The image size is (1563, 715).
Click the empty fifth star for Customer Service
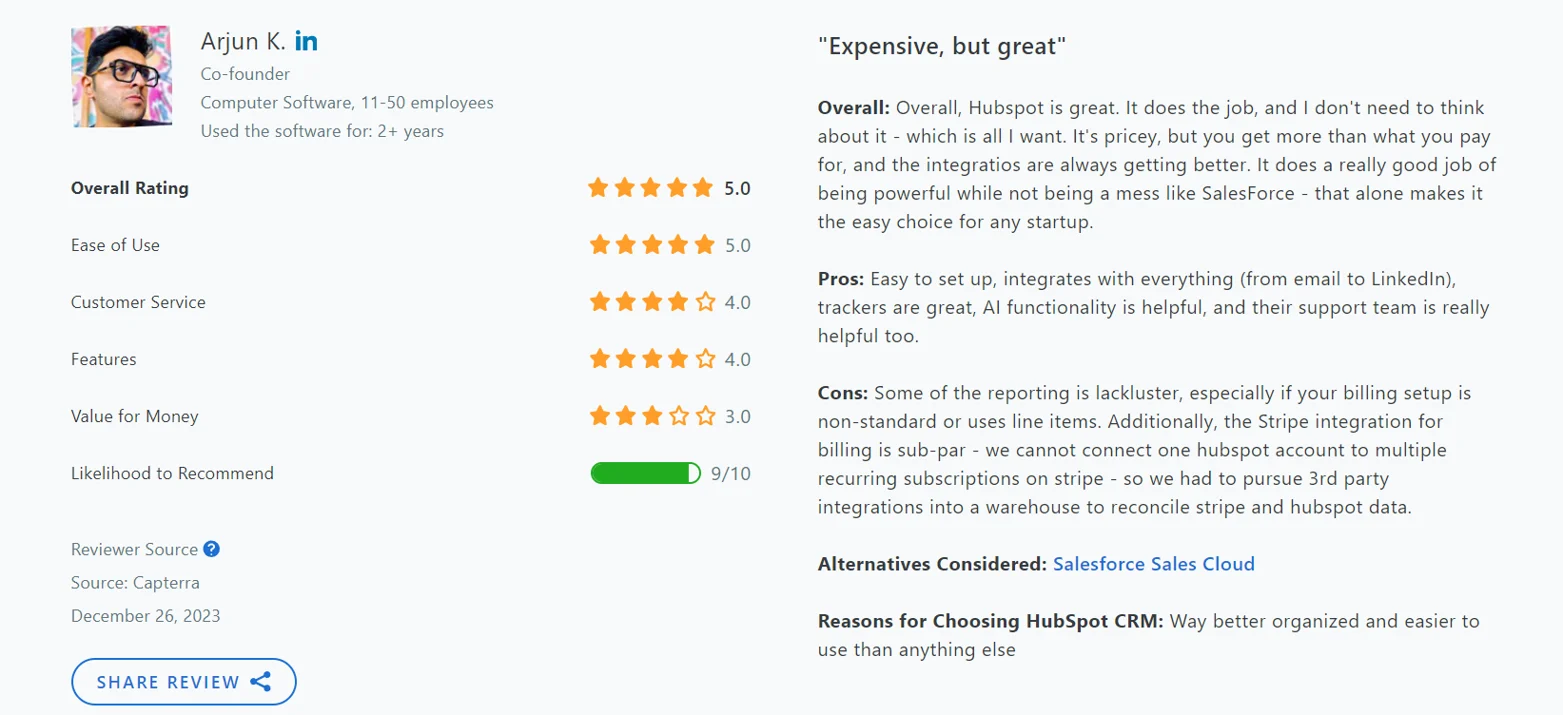click(706, 301)
